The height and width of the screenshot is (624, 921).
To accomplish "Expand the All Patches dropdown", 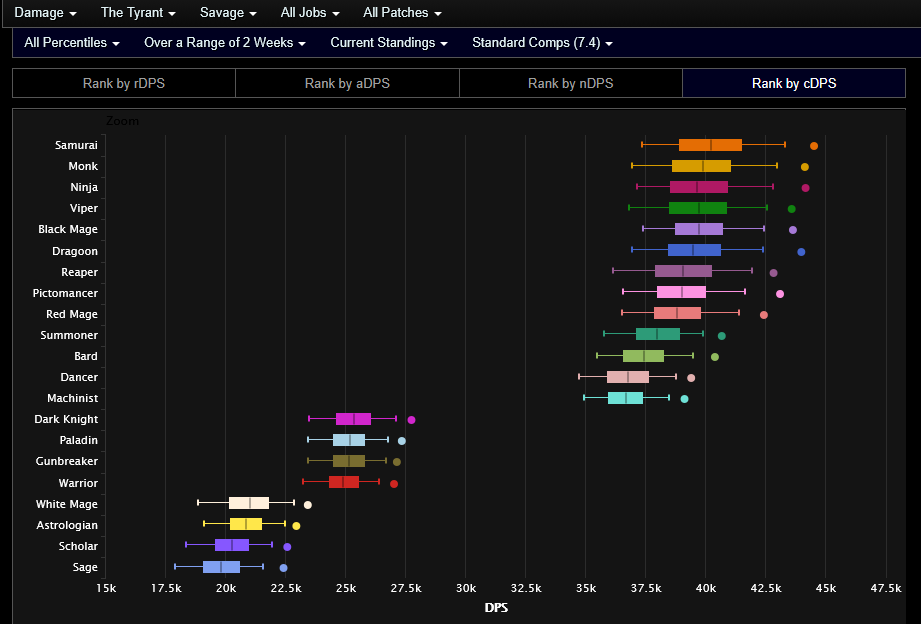I will (x=402, y=12).
